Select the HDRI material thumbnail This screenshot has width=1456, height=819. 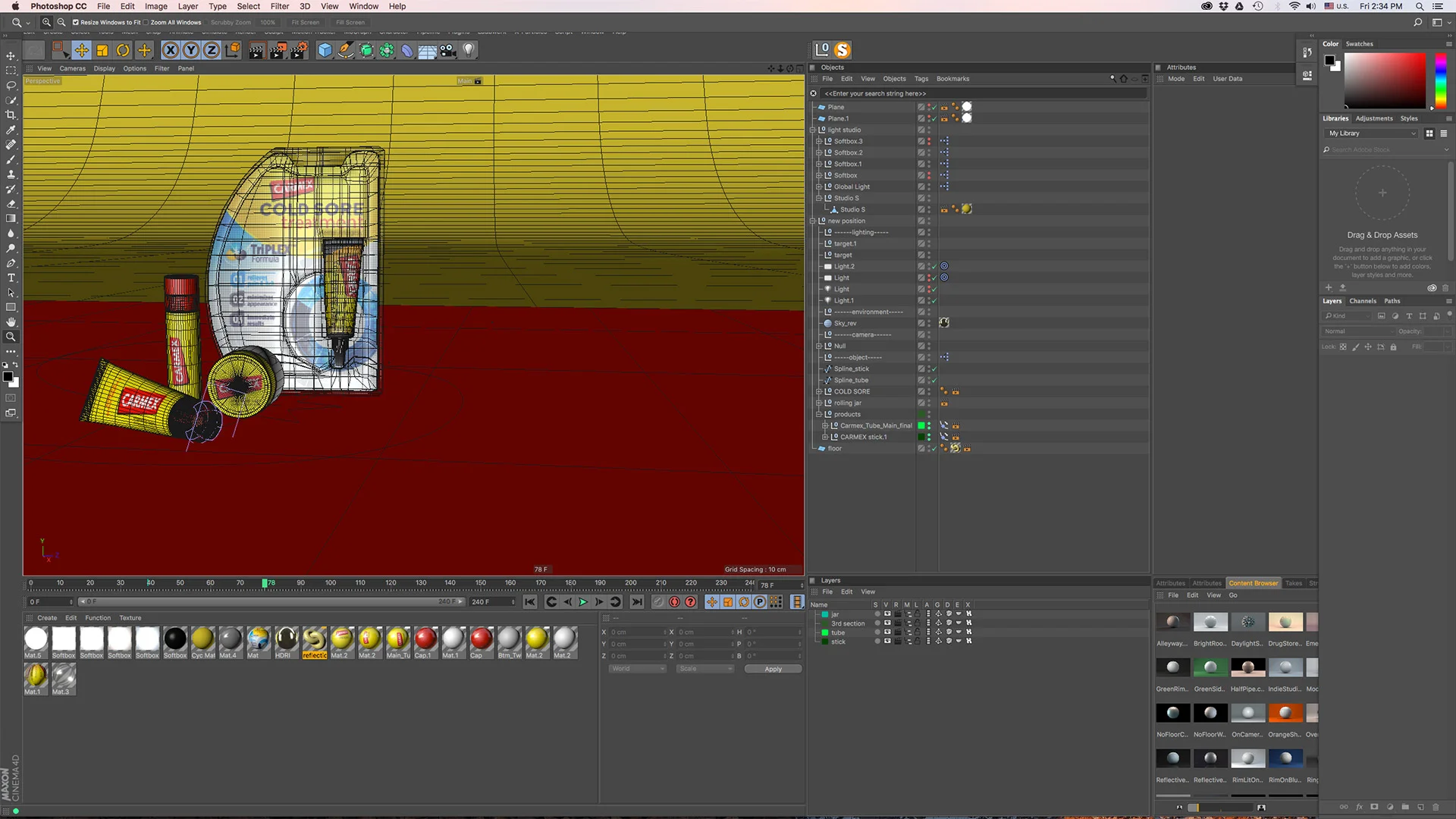click(286, 639)
